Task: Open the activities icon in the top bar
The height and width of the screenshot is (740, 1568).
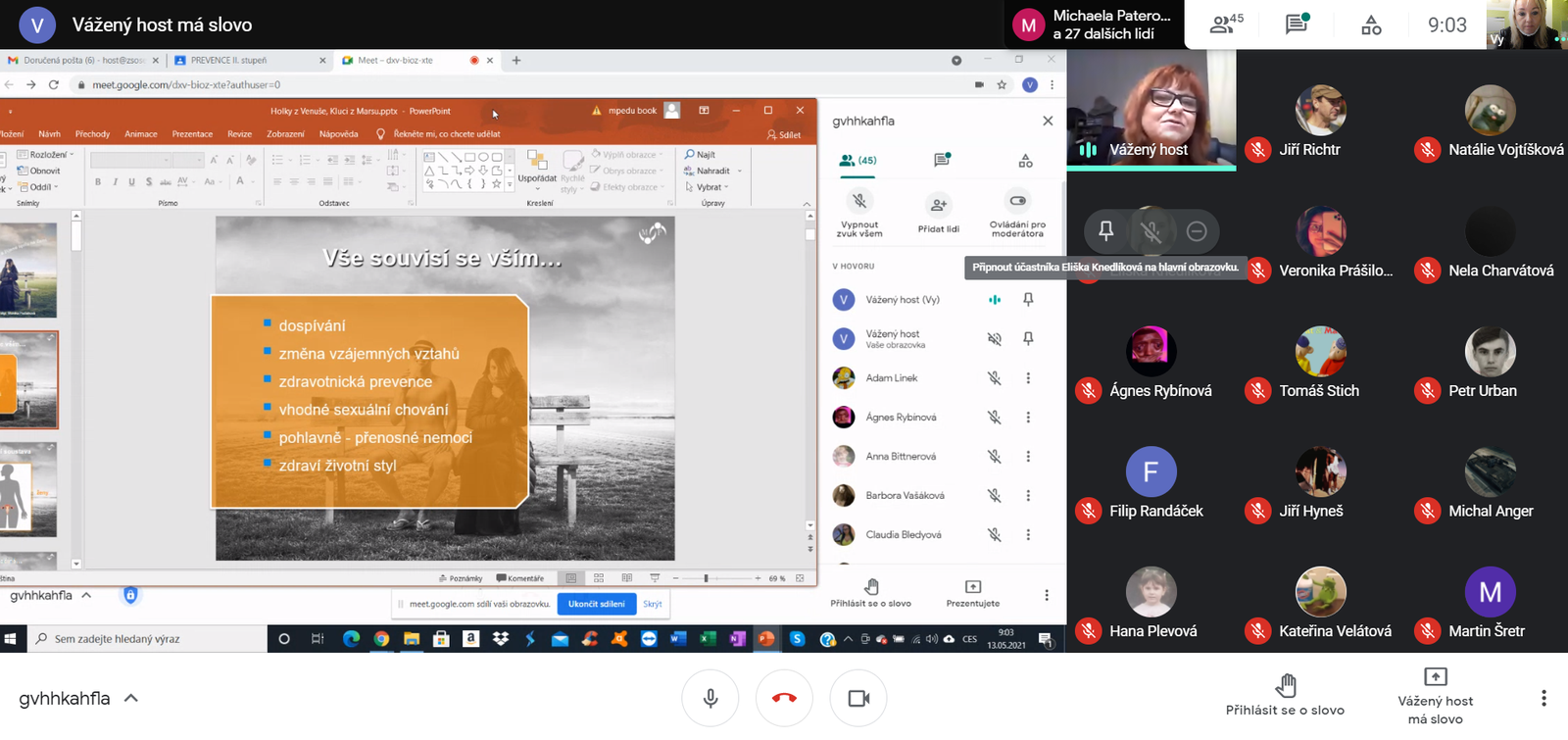Action: pyautogui.click(x=1371, y=25)
